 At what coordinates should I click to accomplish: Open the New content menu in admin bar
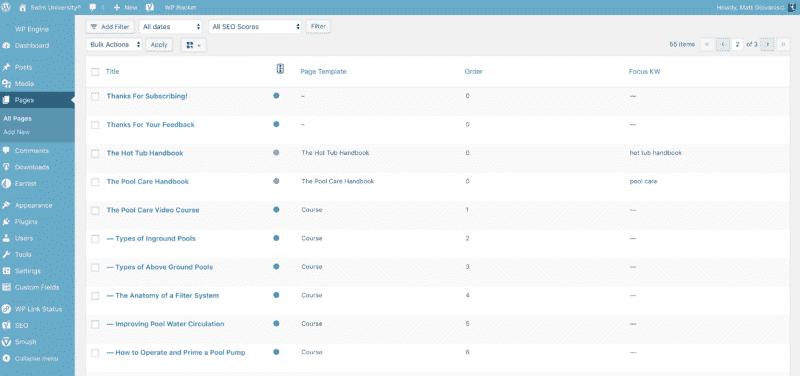click(x=126, y=8)
